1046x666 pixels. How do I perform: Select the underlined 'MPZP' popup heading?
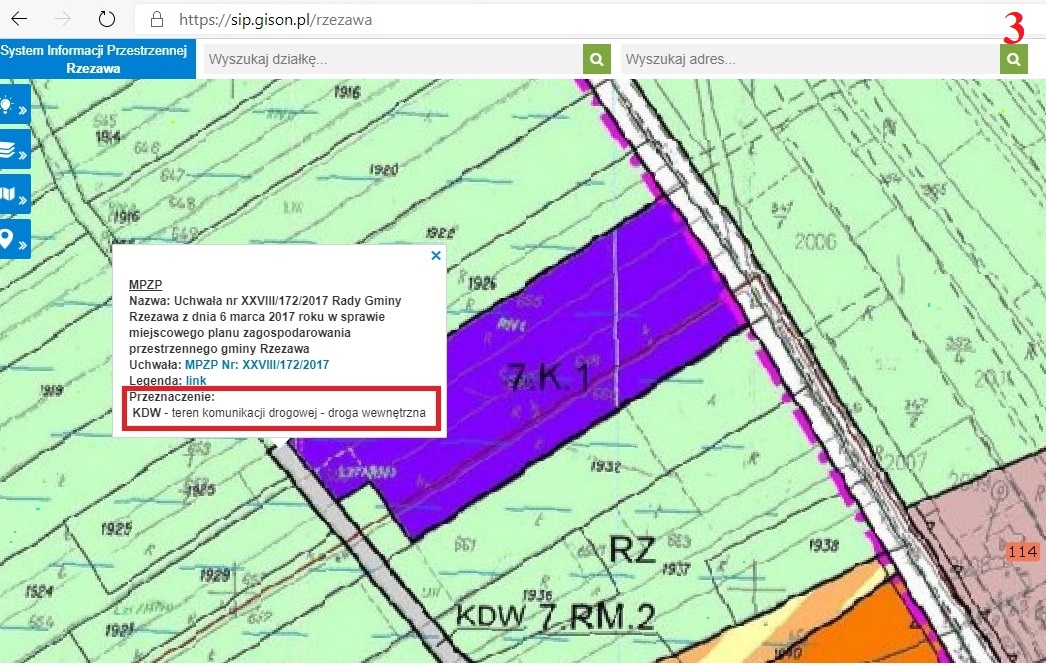(145, 284)
